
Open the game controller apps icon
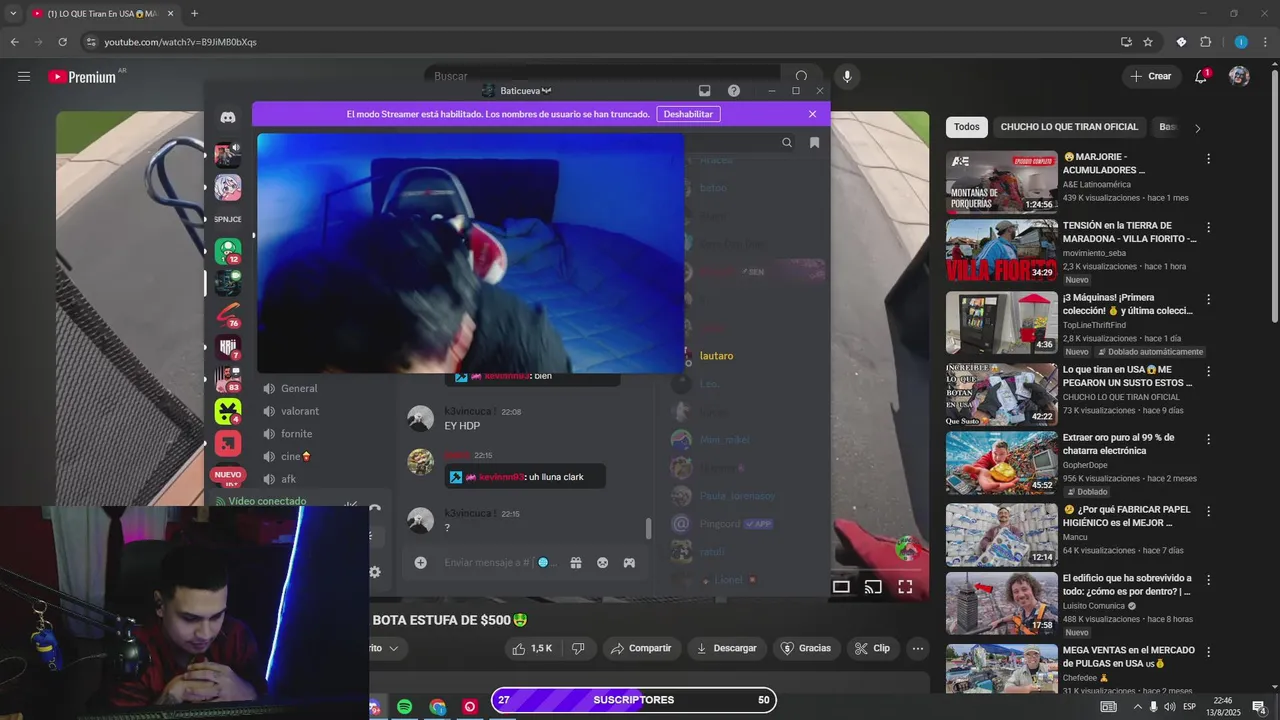coord(629,563)
